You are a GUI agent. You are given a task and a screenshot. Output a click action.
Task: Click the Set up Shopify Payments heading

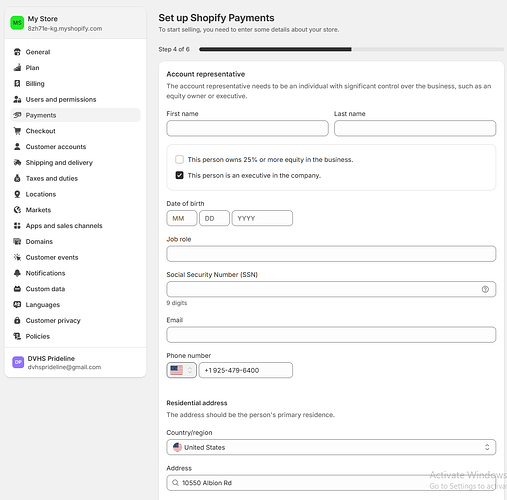216,18
